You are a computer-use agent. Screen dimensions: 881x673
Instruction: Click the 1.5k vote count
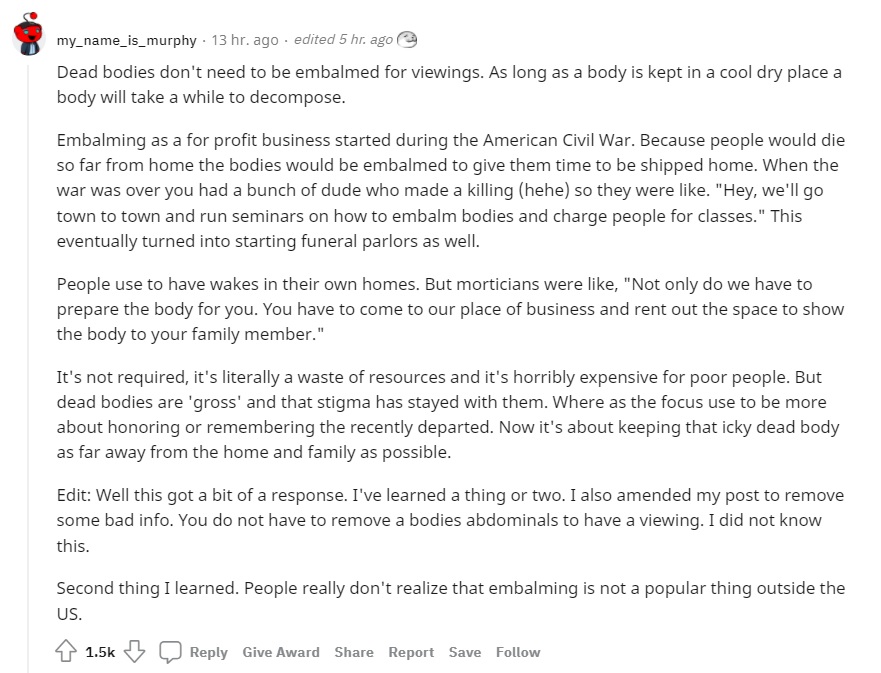pyautogui.click(x=100, y=652)
